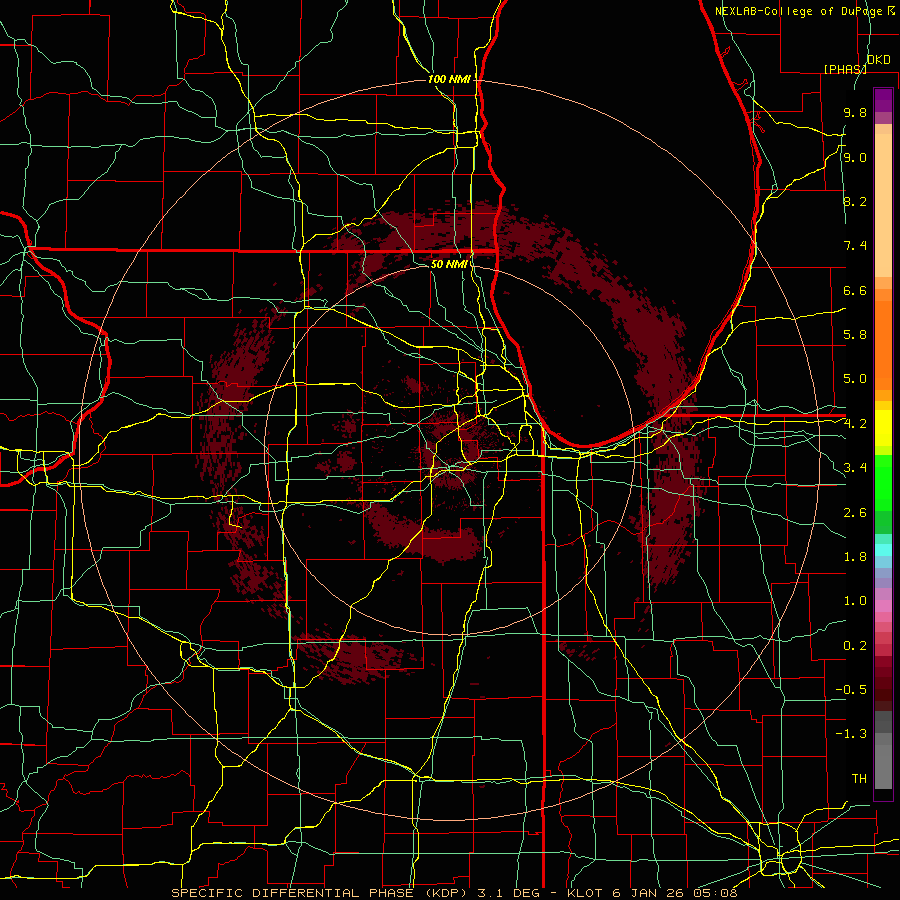Click the 4.2 value on color scale
Viewport: 900px width, 900px height.
click(x=855, y=424)
